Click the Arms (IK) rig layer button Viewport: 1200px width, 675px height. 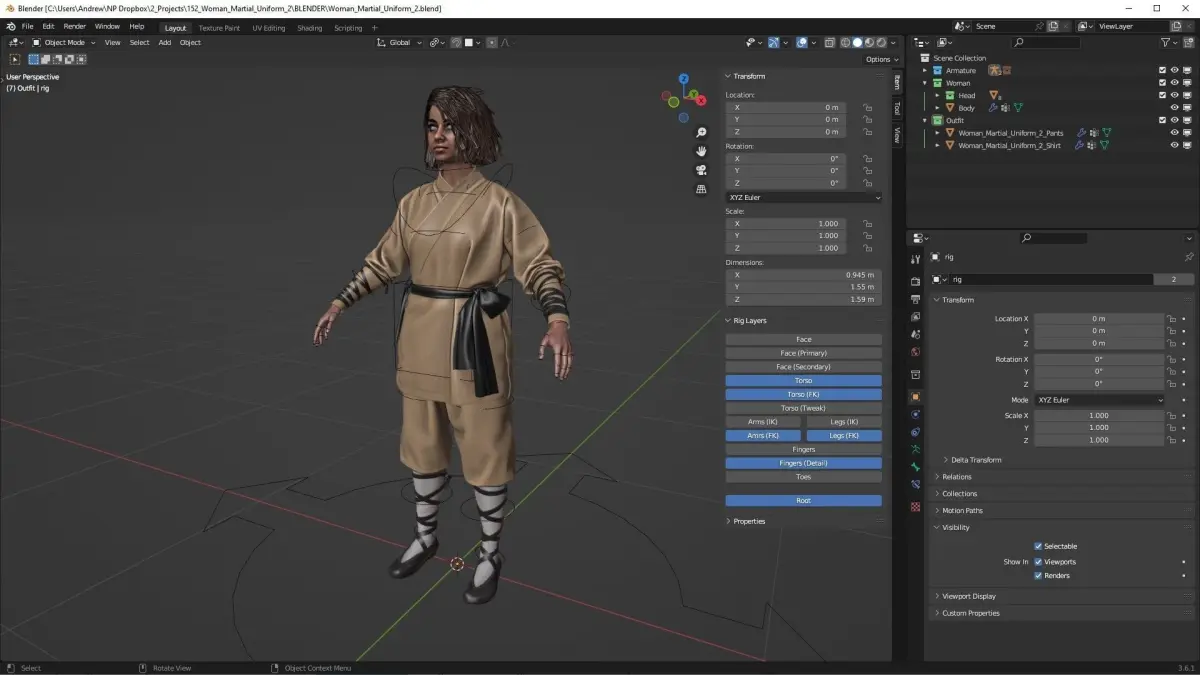[x=763, y=422]
